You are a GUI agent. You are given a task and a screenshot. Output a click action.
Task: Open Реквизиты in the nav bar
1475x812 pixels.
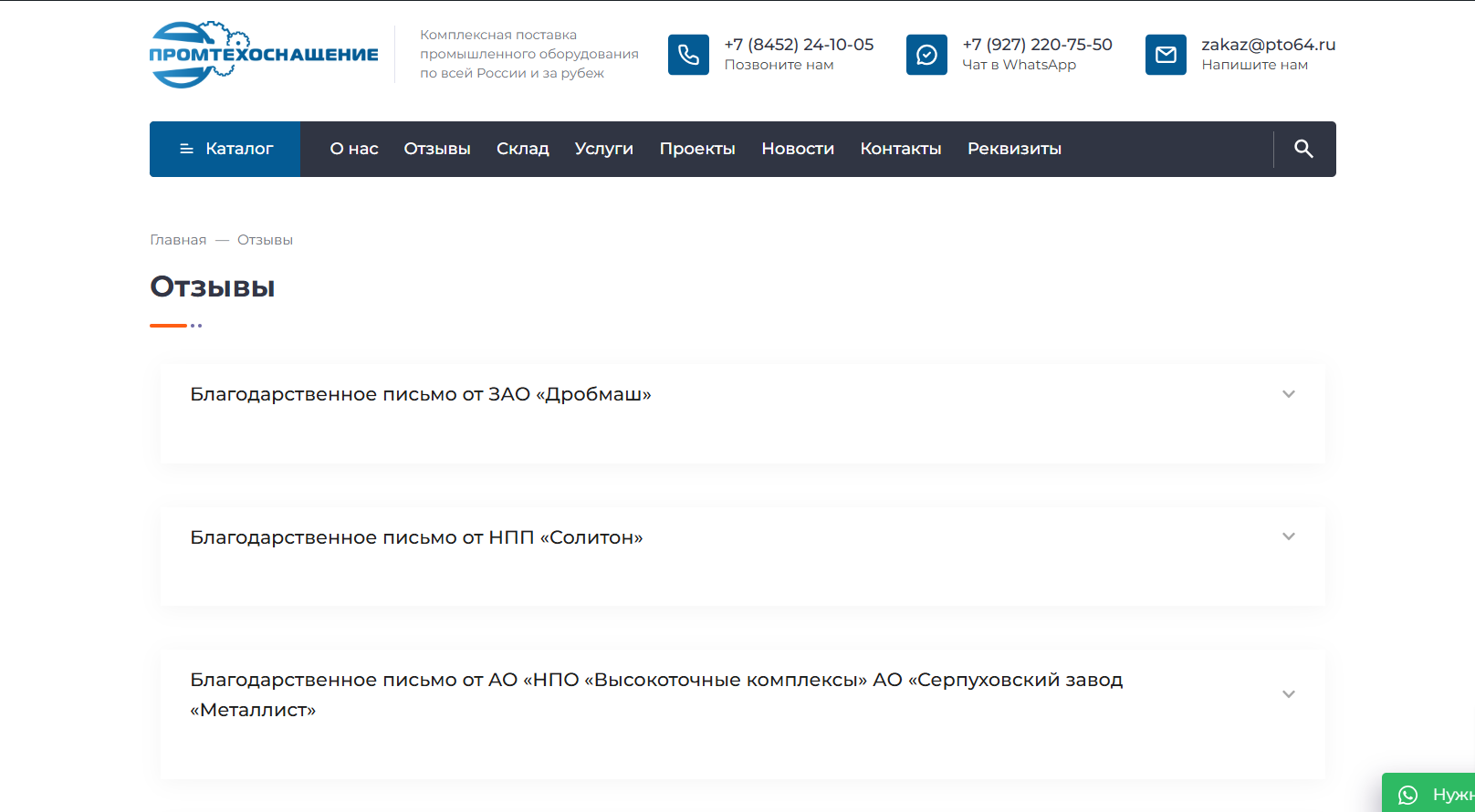coord(1014,149)
